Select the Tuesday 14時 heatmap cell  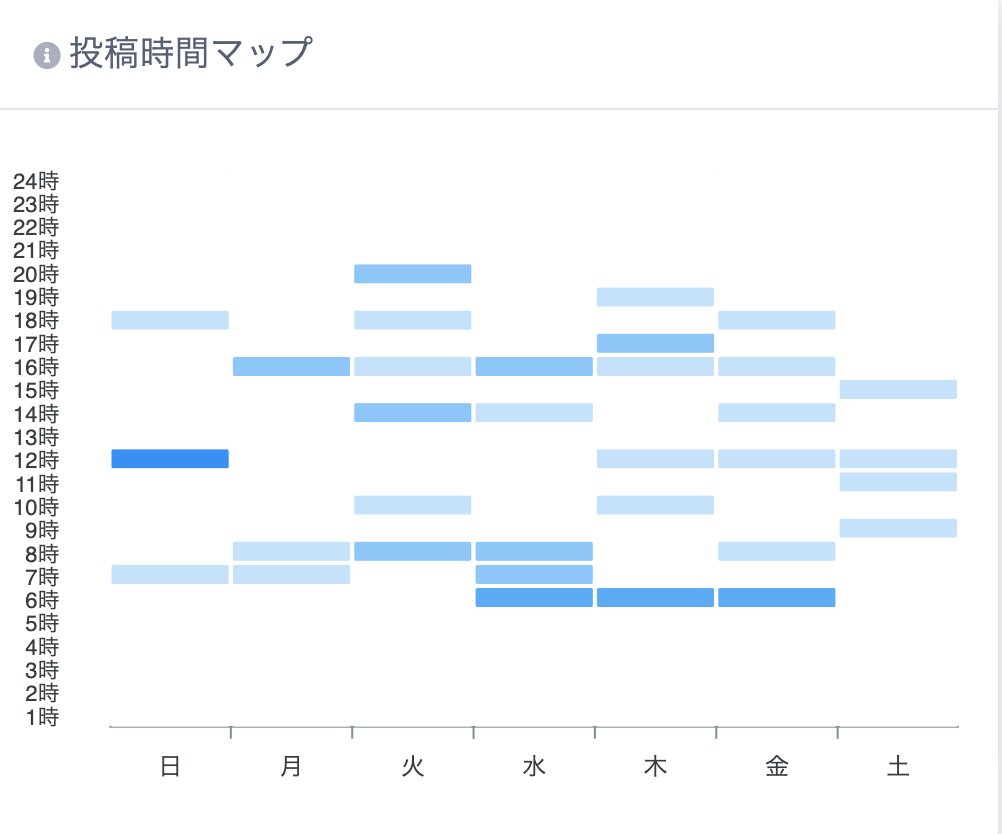413,412
